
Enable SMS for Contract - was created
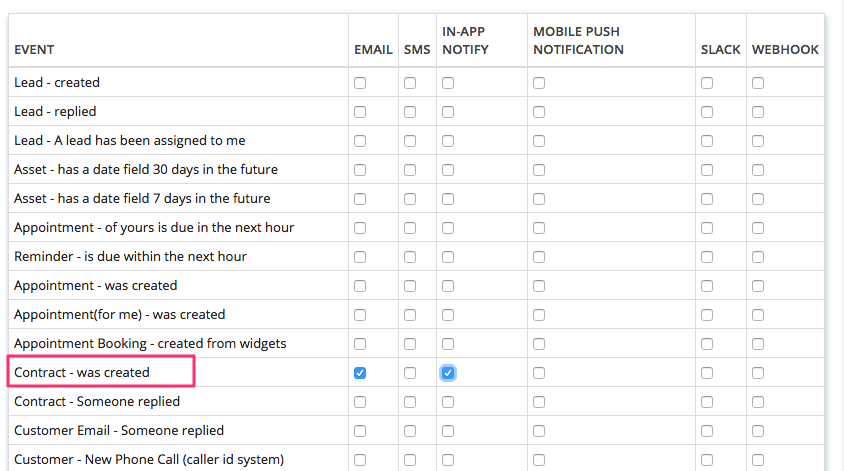pyautogui.click(x=410, y=373)
